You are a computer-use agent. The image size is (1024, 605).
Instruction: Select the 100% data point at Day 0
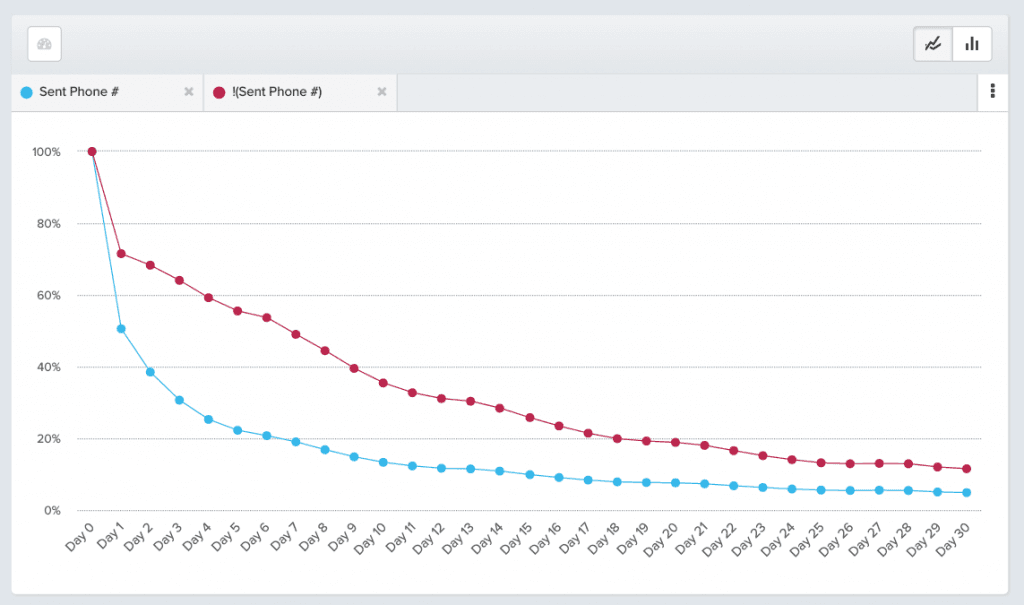pyautogui.click(x=92, y=152)
